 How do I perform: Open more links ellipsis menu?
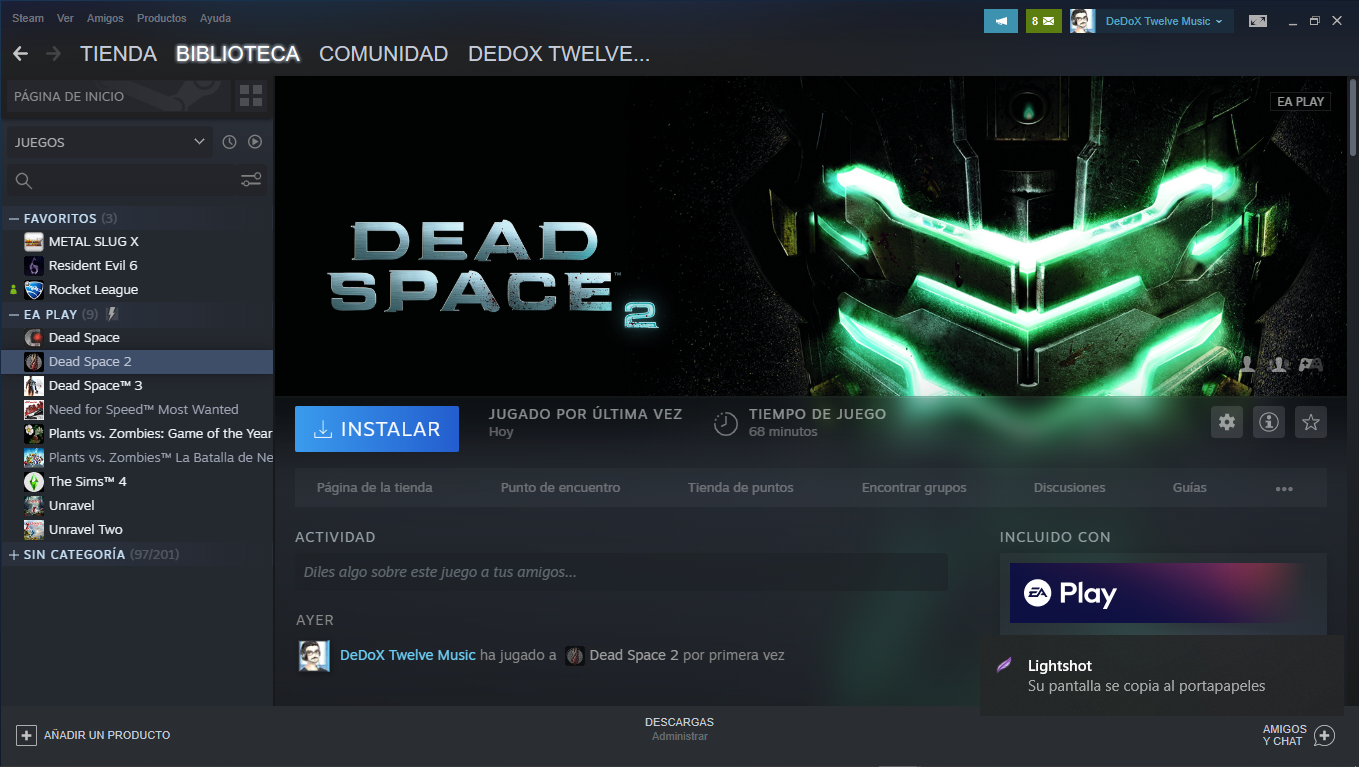coord(1284,489)
